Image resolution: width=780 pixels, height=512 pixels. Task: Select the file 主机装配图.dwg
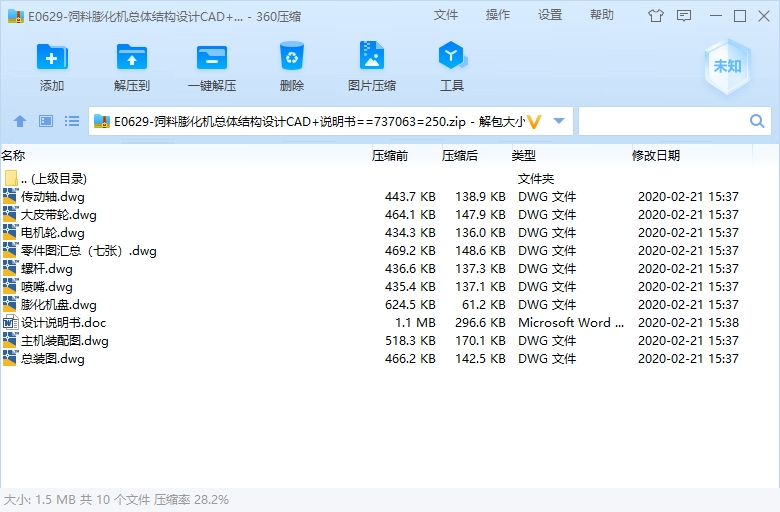click(65, 340)
